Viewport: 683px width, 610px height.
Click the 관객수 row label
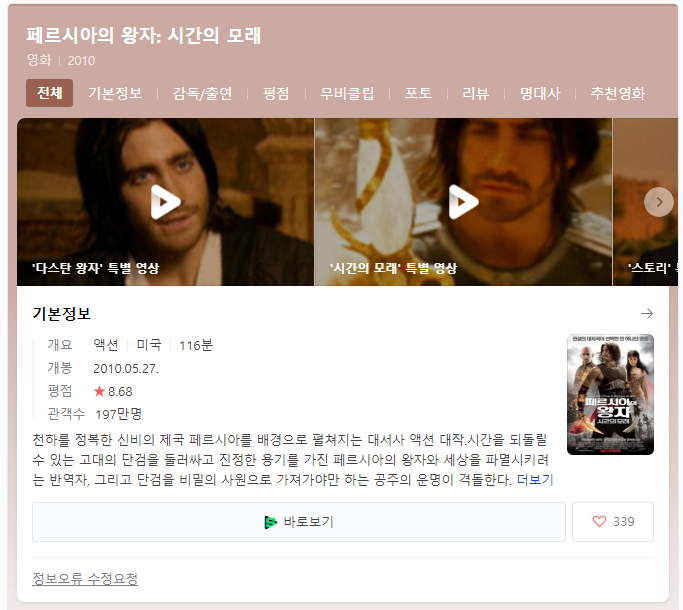click(66, 414)
